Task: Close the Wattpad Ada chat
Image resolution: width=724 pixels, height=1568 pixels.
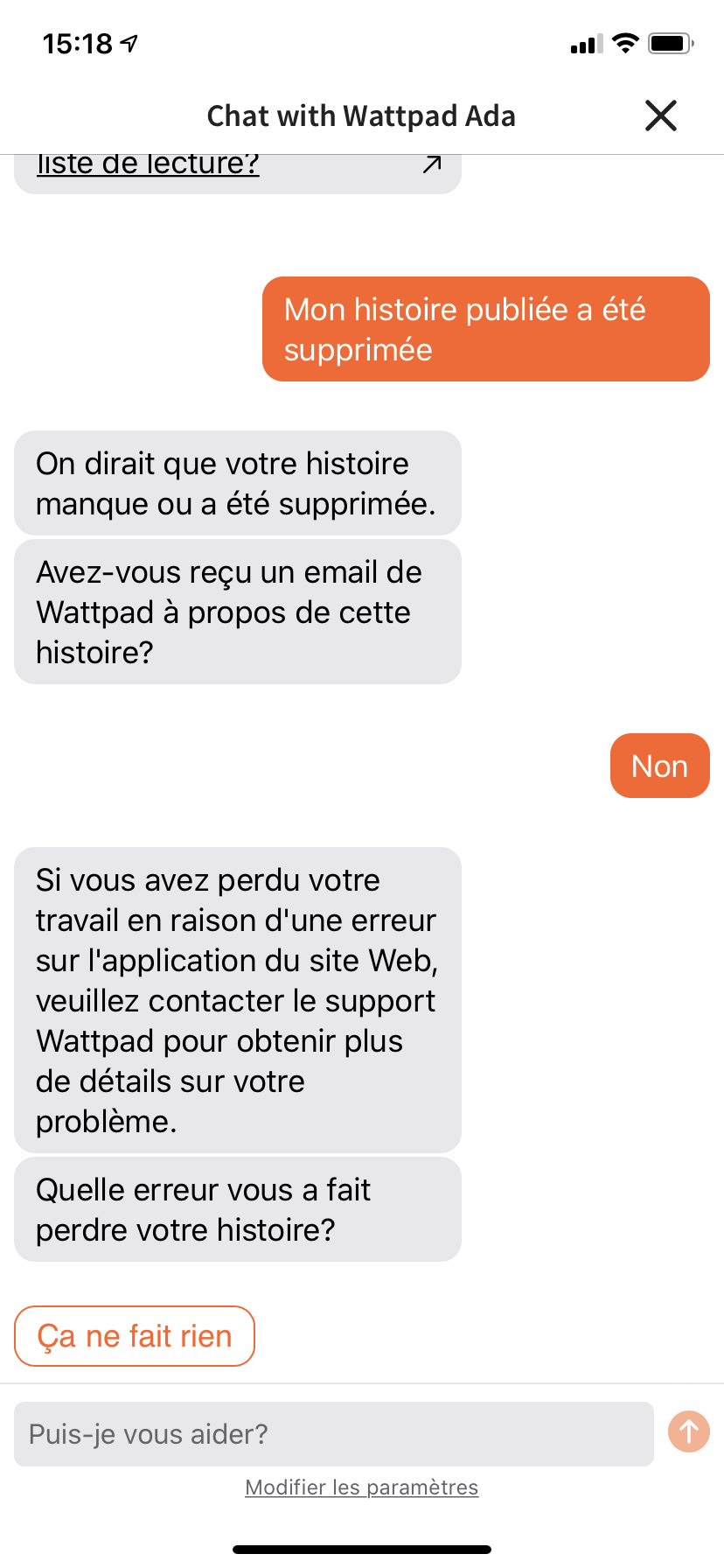Action: [661, 115]
